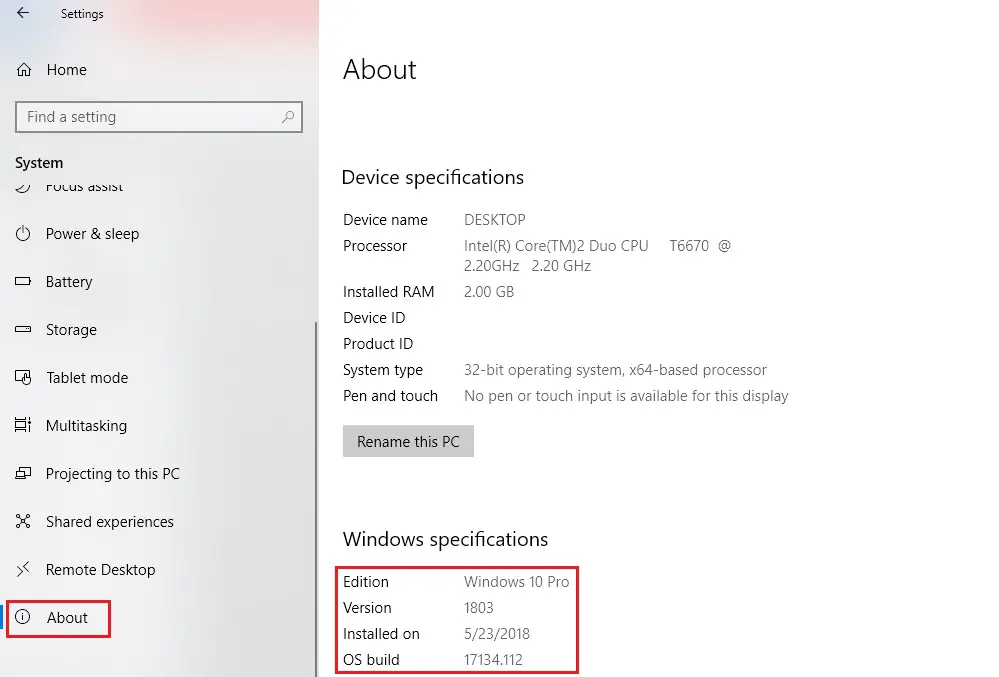Click the Shared experiences icon
The height and width of the screenshot is (677, 999).
click(x=23, y=521)
